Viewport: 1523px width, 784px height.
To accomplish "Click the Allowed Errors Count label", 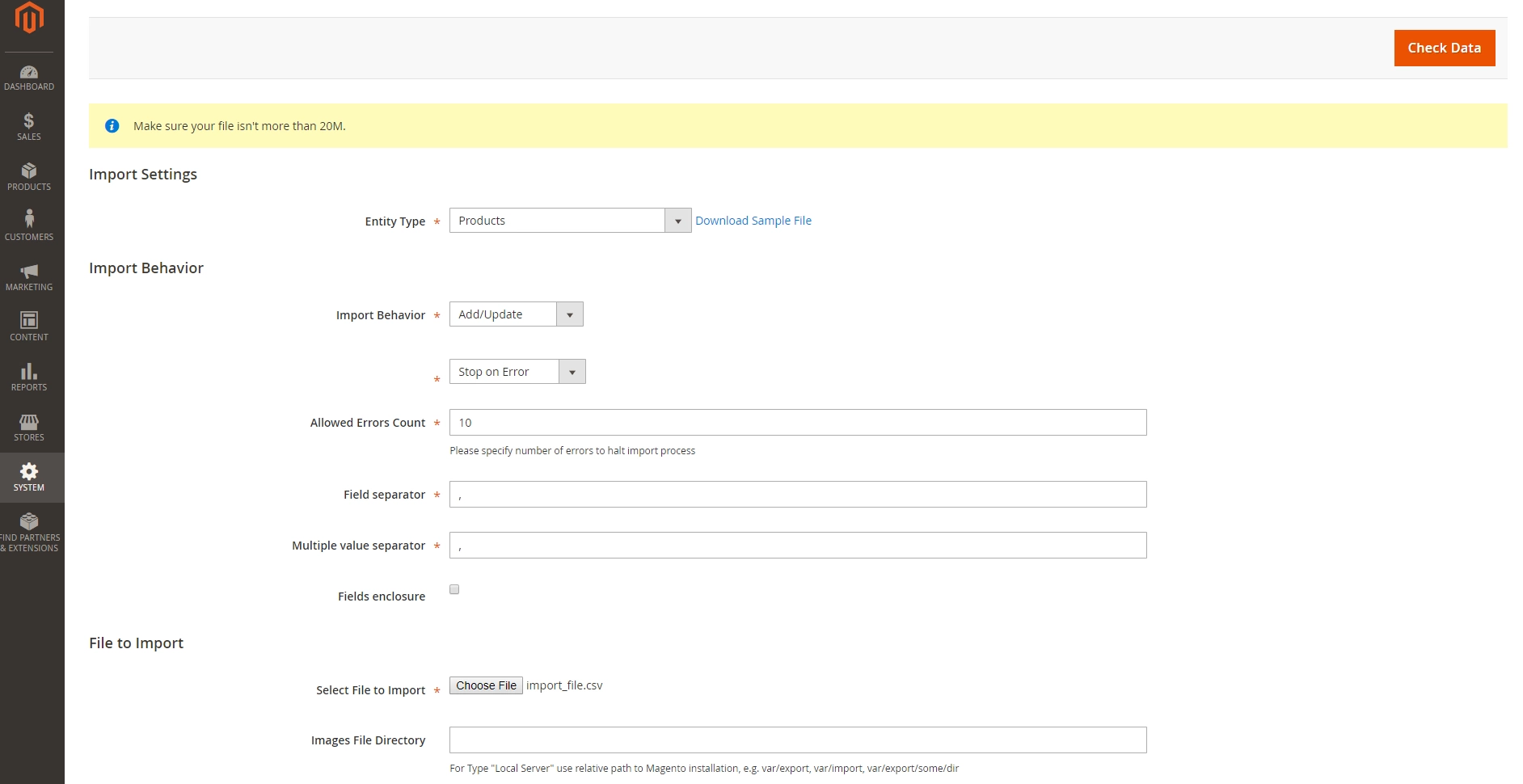I will click(368, 423).
